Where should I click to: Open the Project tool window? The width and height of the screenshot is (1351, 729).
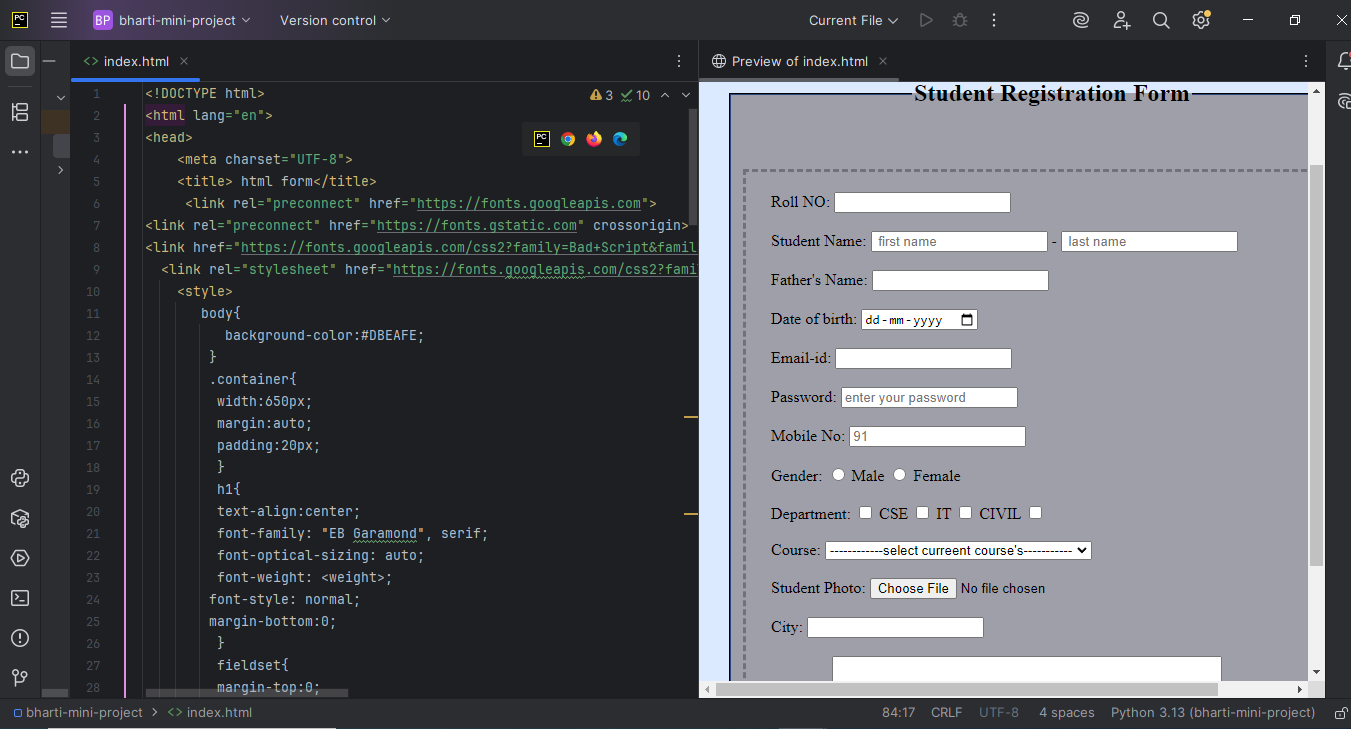tap(19, 60)
